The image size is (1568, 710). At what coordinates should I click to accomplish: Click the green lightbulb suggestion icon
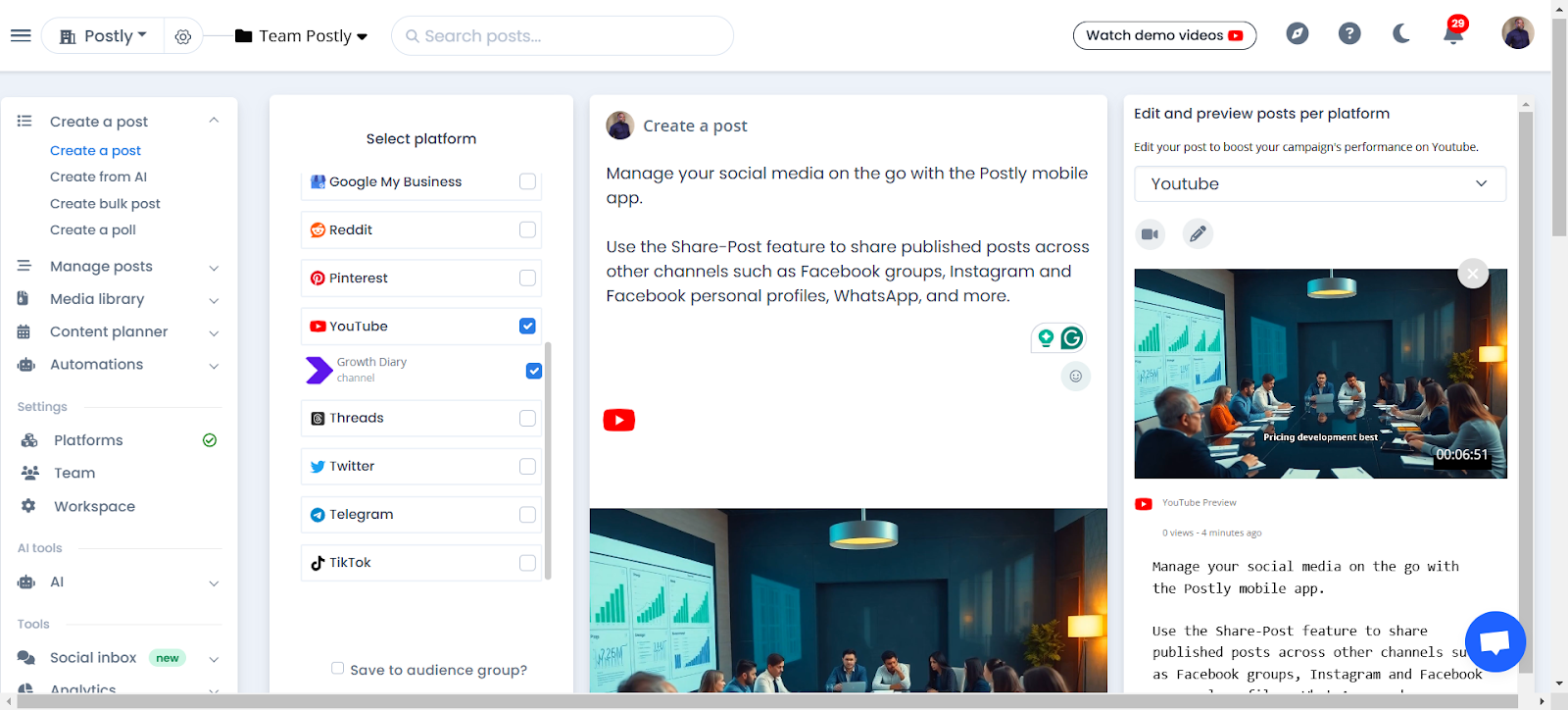tap(1046, 338)
